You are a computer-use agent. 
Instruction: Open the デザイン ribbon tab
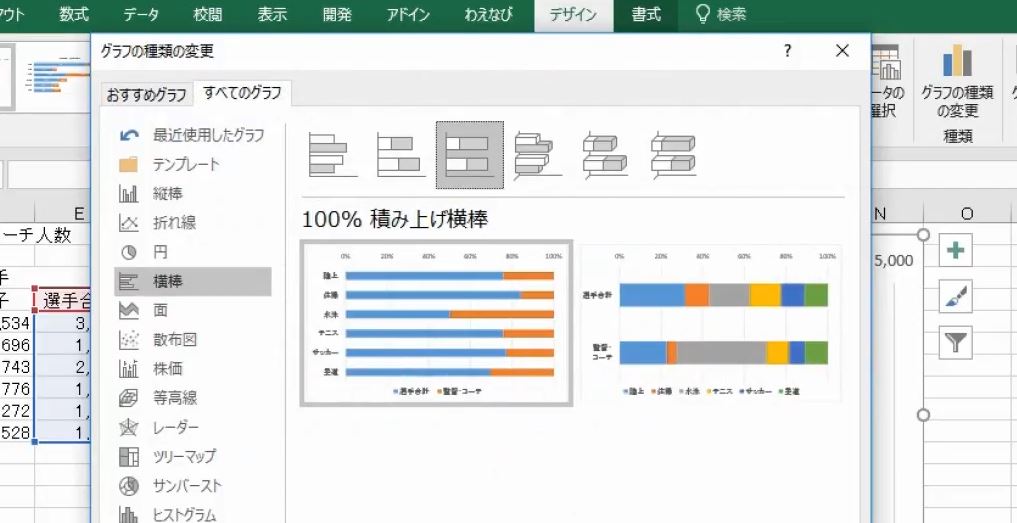[x=573, y=15]
